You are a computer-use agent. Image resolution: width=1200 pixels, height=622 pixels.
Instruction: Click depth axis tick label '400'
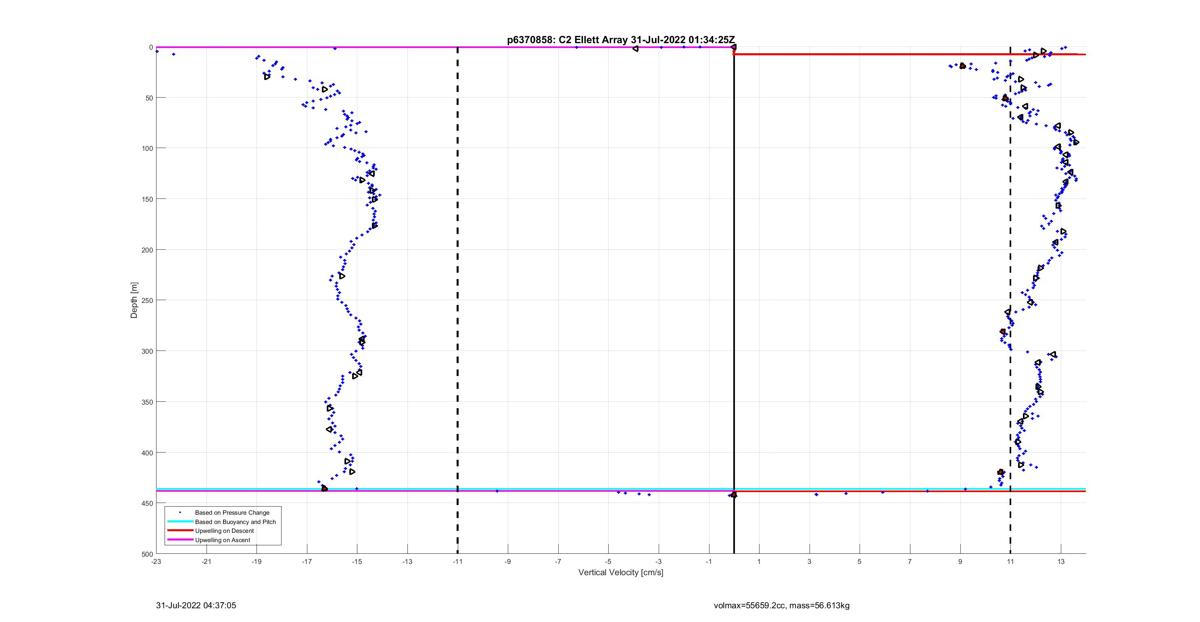click(146, 452)
